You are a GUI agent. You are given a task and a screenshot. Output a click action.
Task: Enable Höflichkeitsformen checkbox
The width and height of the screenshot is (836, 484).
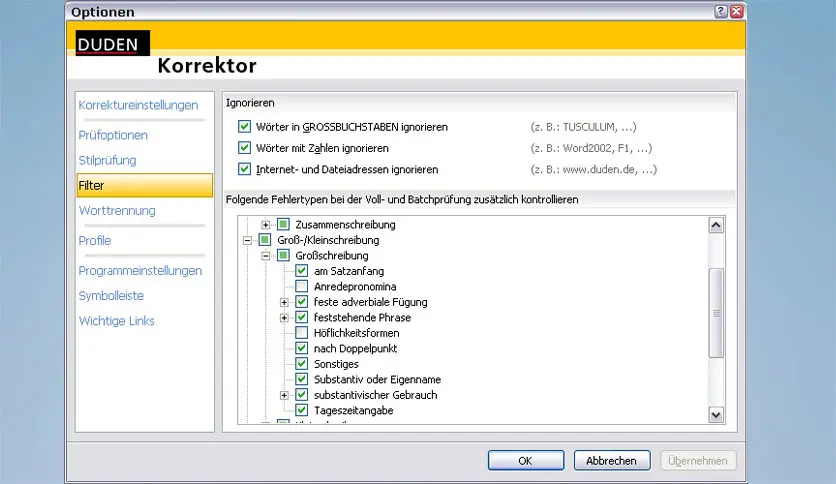pos(302,333)
